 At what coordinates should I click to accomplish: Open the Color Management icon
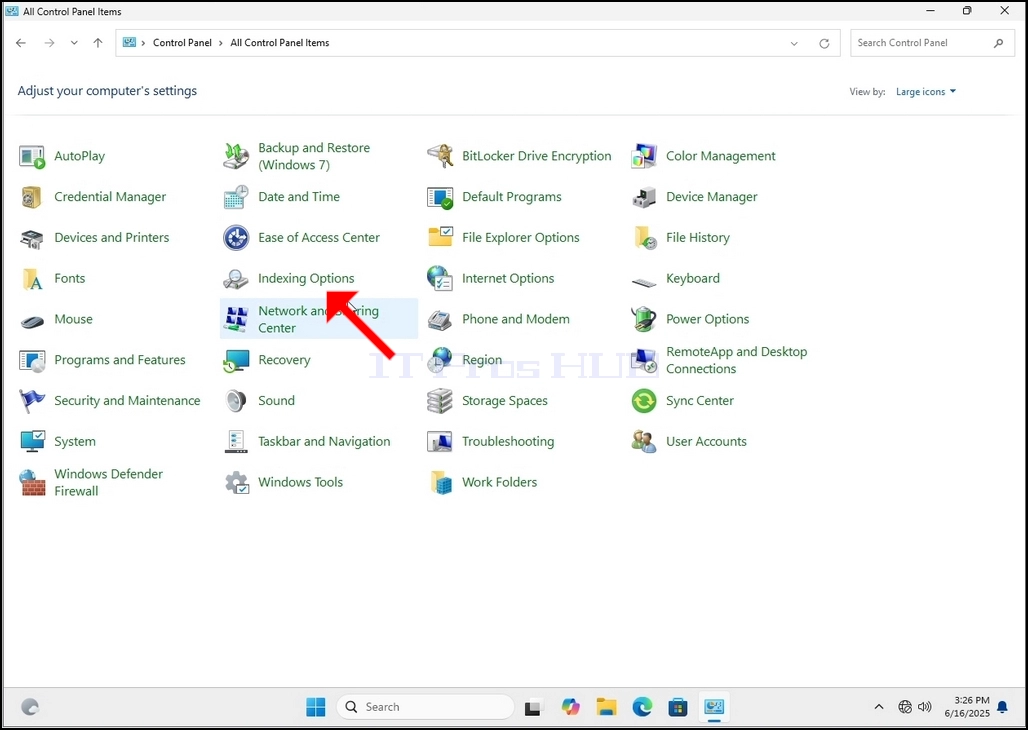[644, 157]
